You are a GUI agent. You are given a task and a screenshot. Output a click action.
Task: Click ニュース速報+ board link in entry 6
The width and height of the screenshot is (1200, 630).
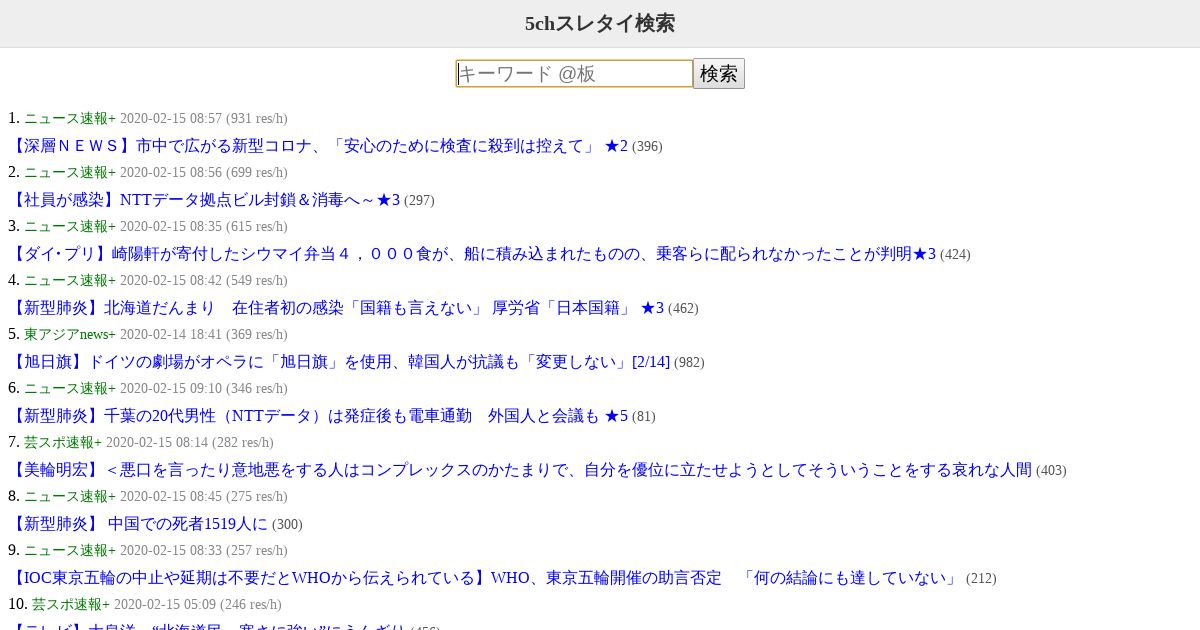pyautogui.click(x=70, y=388)
